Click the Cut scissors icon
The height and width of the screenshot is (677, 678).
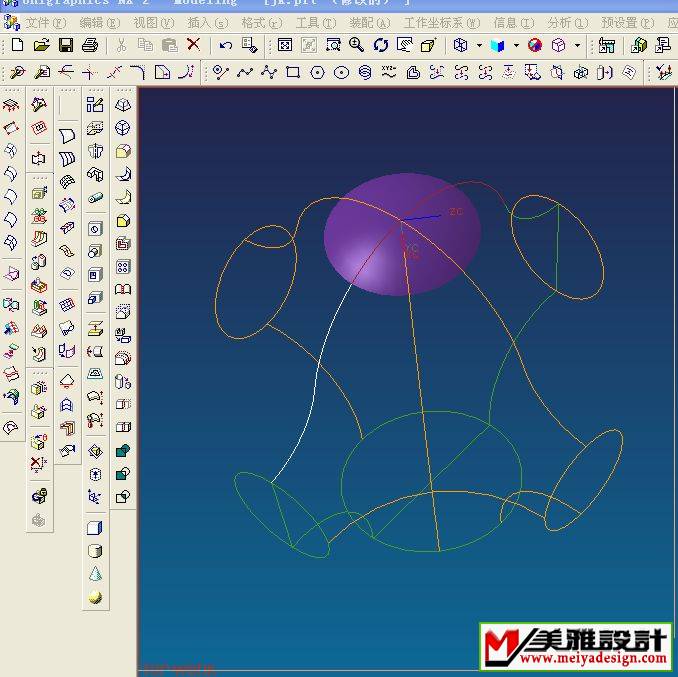(122, 45)
